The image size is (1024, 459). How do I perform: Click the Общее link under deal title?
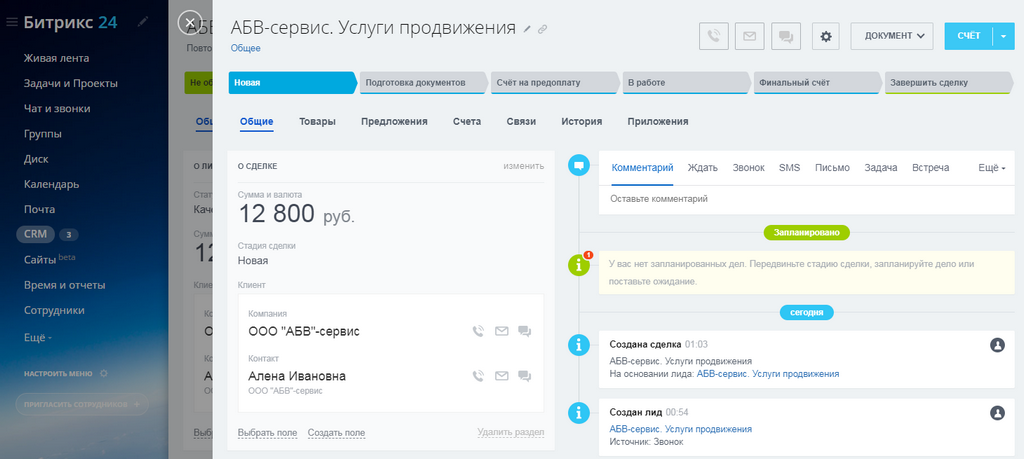tap(246, 48)
